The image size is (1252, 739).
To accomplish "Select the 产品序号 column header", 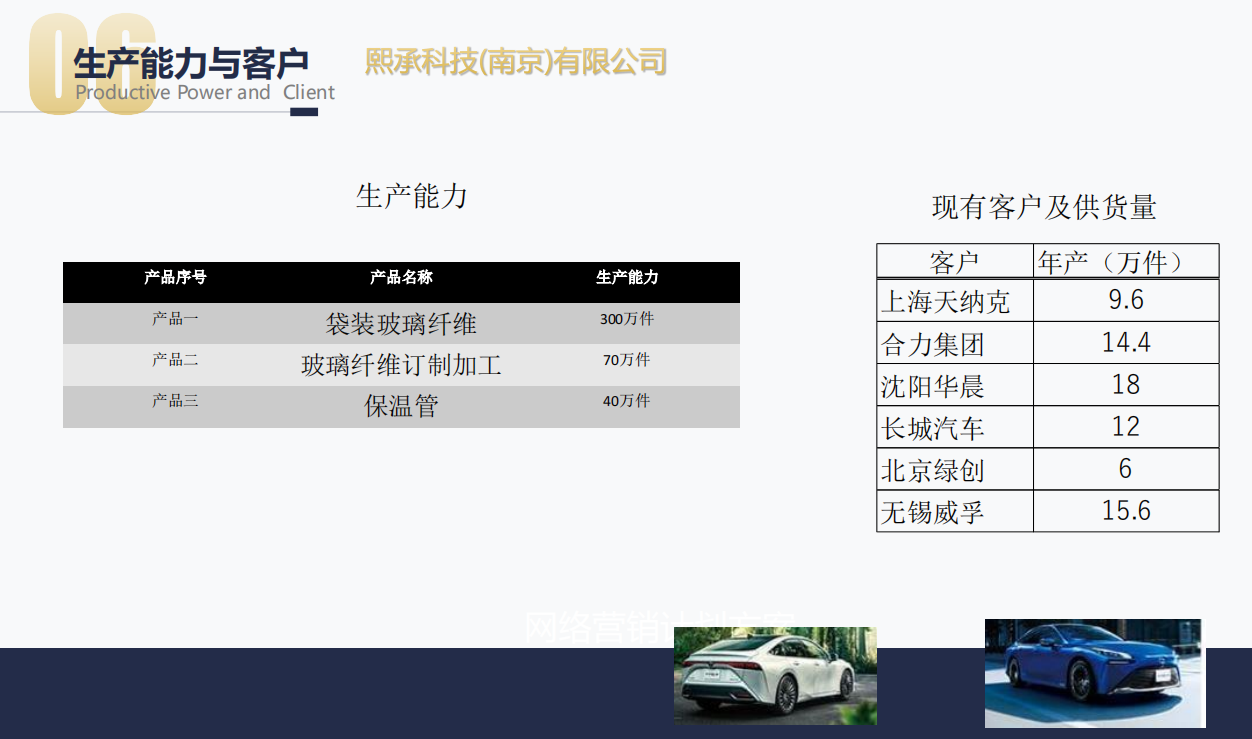I will tap(175, 277).
